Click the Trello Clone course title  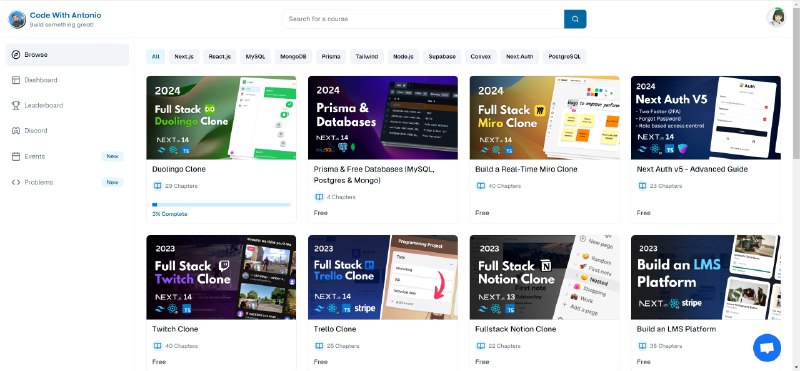tap(335, 329)
